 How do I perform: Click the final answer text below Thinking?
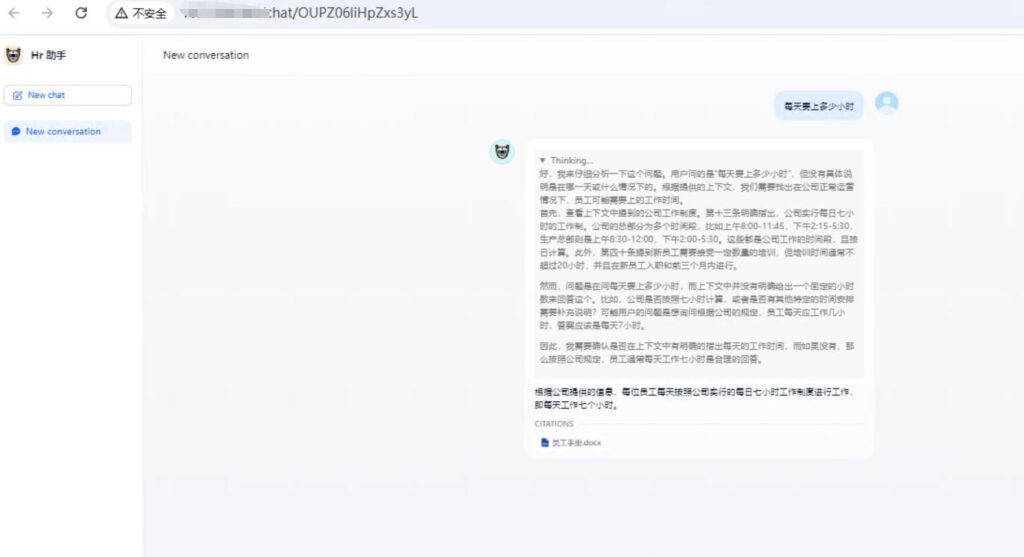pos(694,397)
